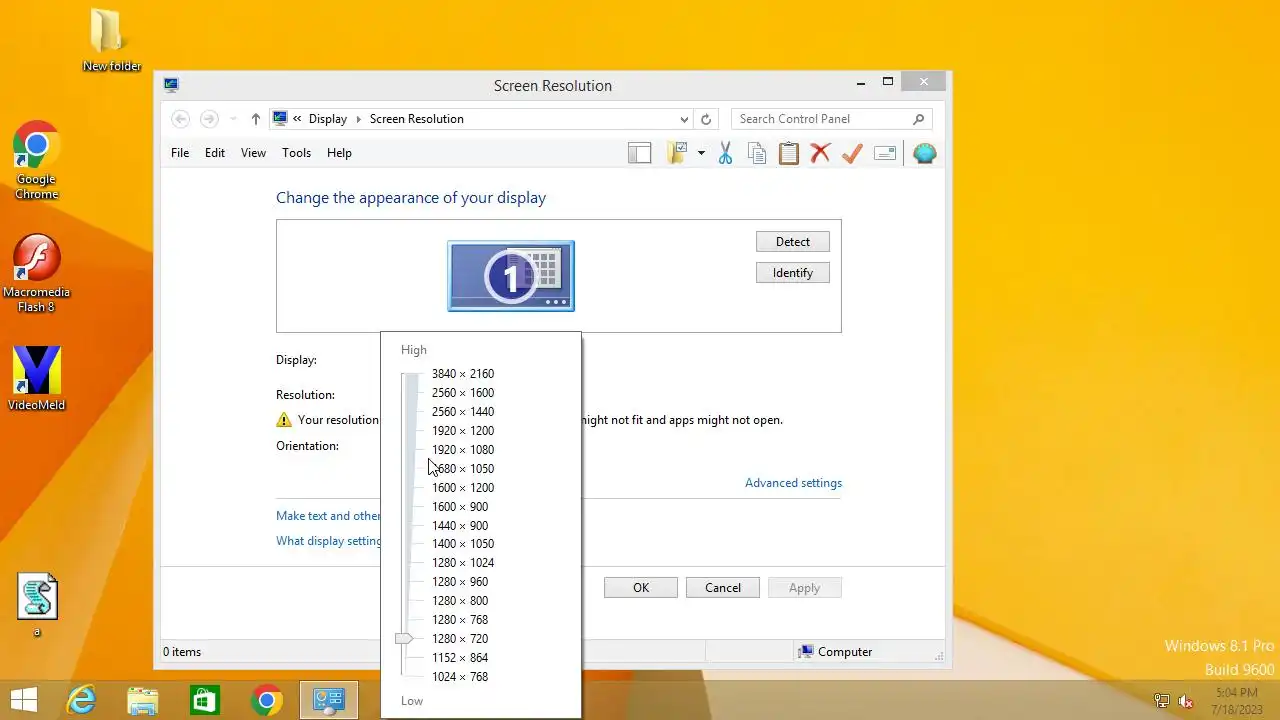Image resolution: width=1280 pixels, height=720 pixels.
Task: Click the Refresh button in address bar
Action: click(x=706, y=119)
